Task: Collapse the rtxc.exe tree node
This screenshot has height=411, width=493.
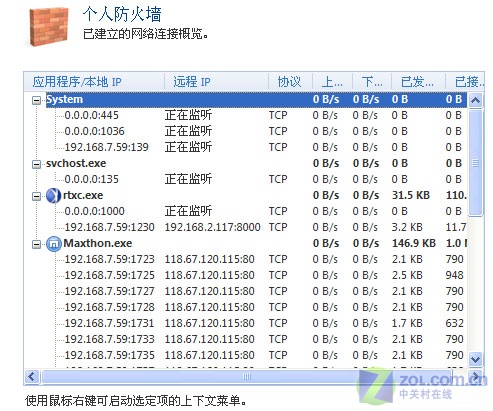Action: point(36,196)
